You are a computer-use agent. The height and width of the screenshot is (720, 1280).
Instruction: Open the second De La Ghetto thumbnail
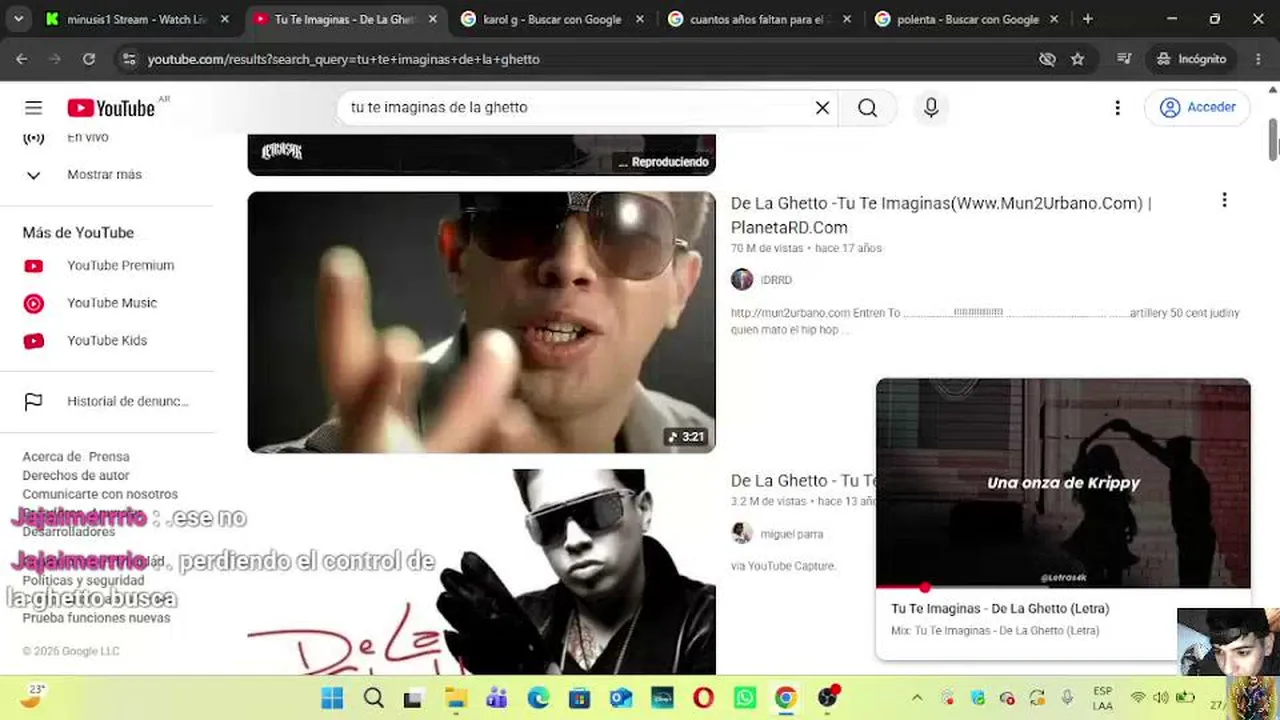(x=481, y=572)
